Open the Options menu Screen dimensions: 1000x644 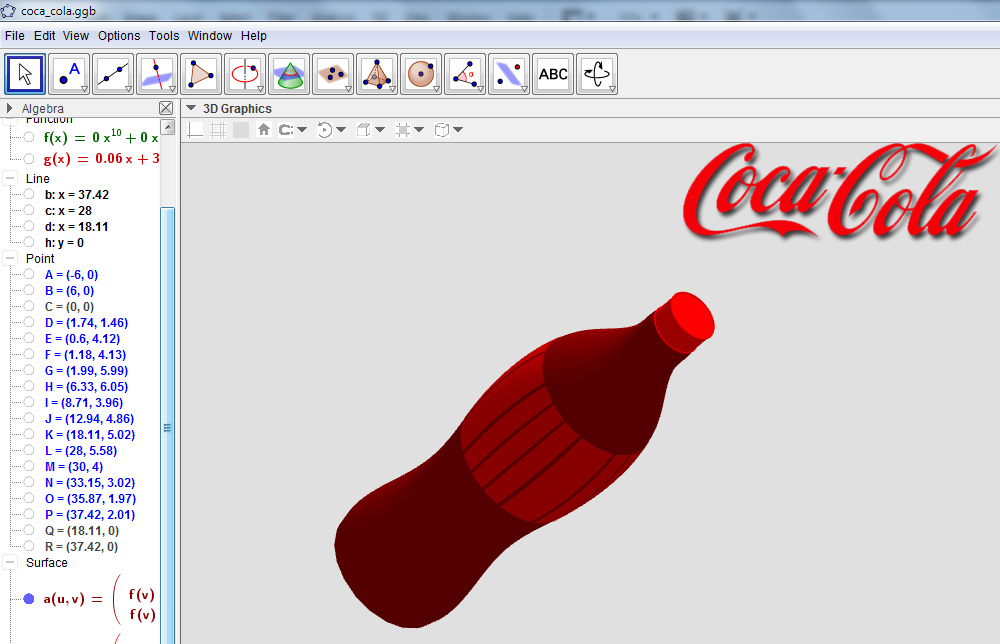tap(119, 36)
